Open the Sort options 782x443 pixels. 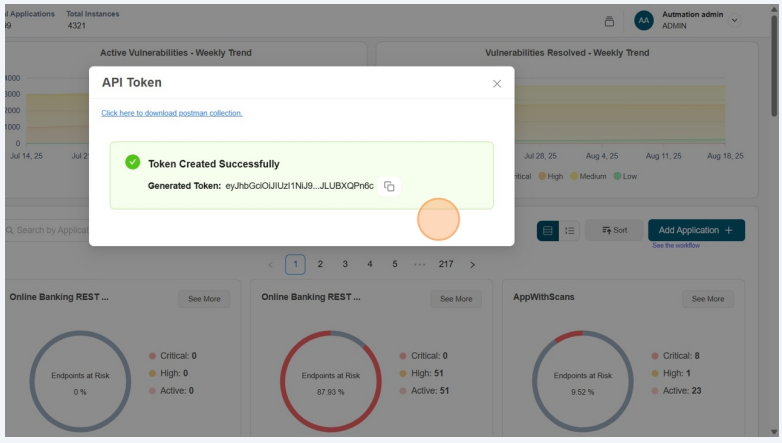(614, 230)
